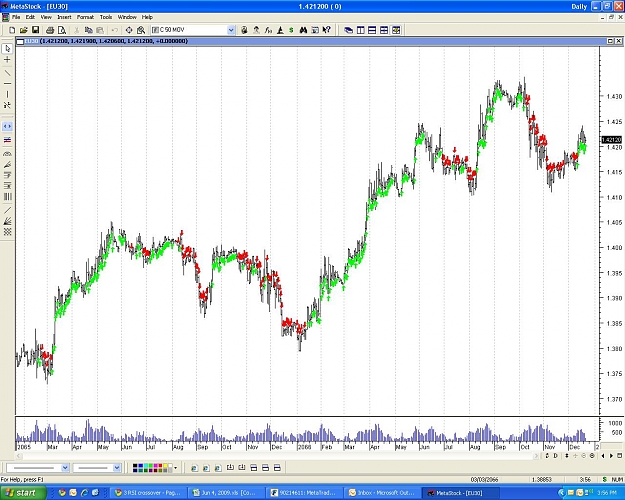Select the Fibonacci arcs tool
This screenshot has height=500, width=625.
click(x=7, y=154)
